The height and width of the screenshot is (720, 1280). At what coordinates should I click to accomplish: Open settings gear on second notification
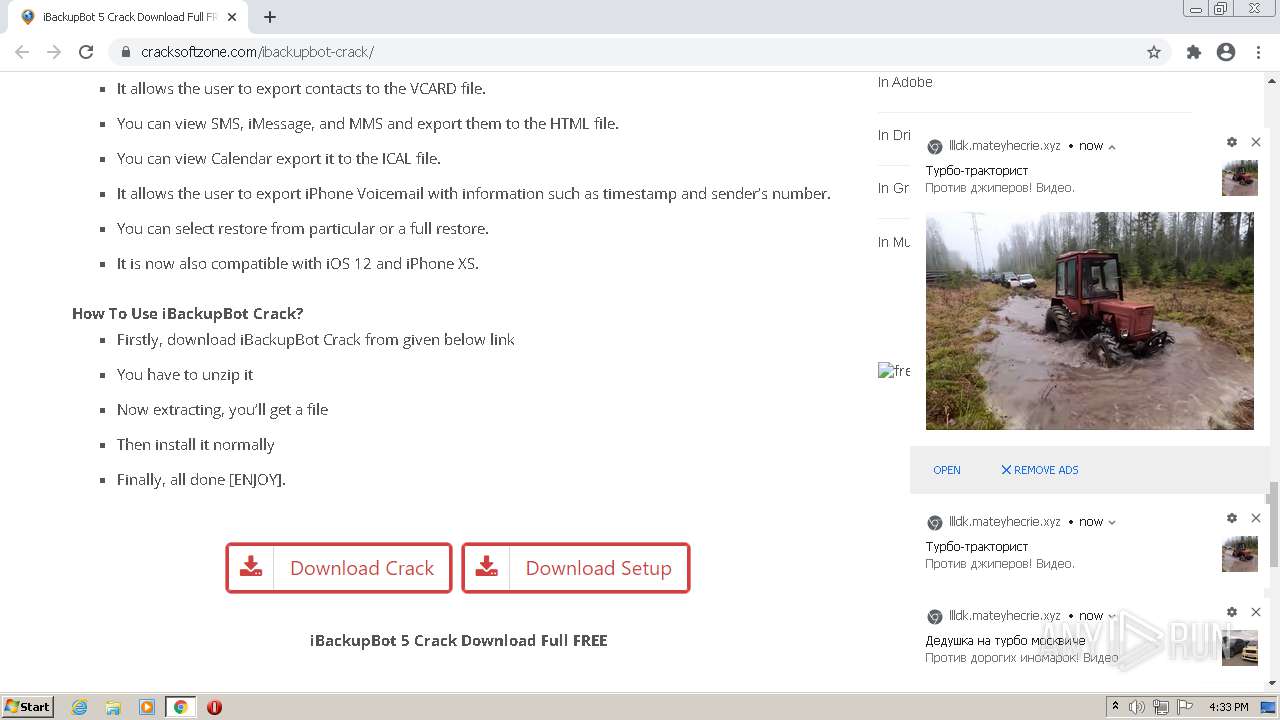point(1232,519)
